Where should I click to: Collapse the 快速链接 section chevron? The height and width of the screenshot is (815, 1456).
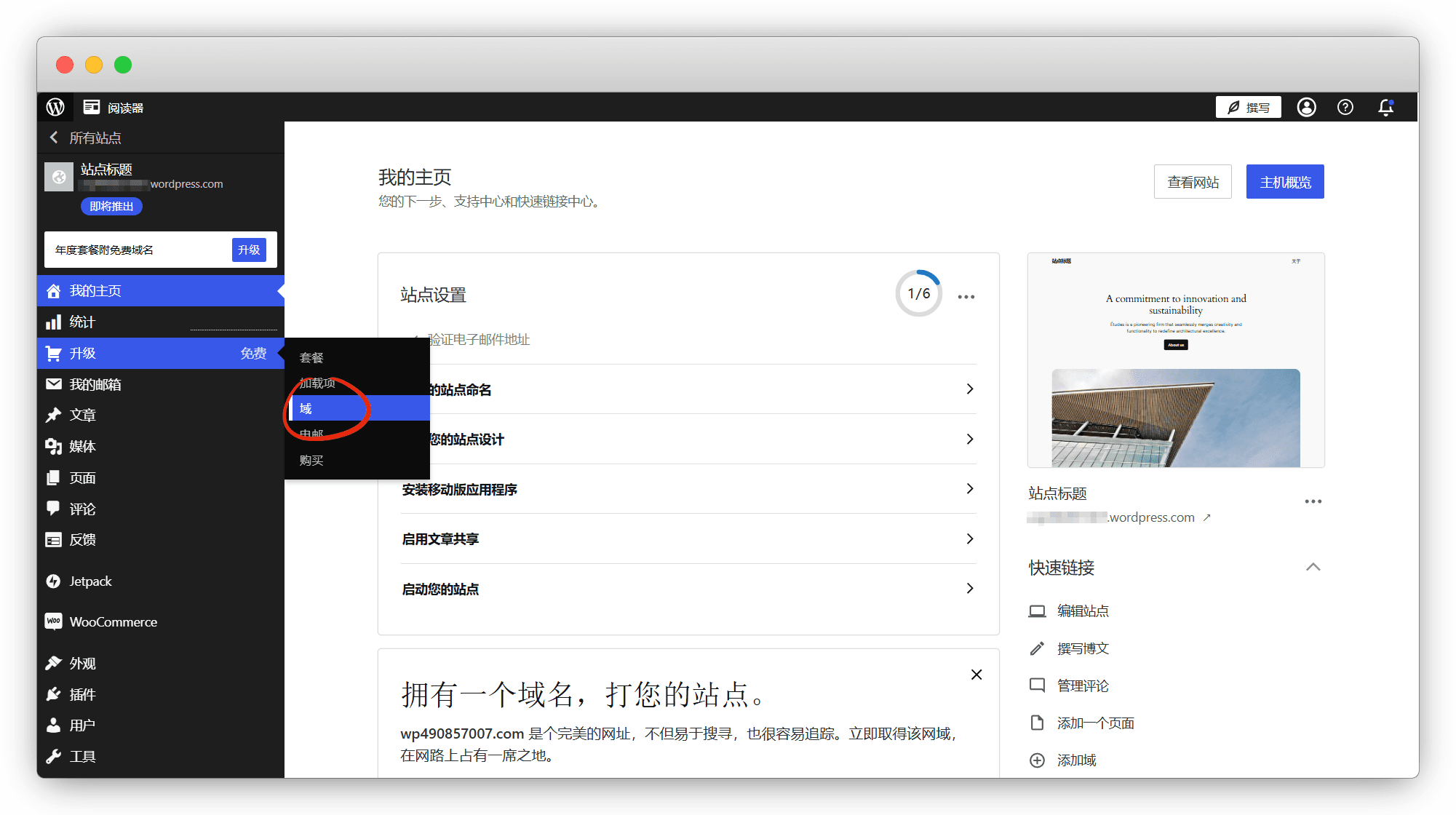[1313, 567]
